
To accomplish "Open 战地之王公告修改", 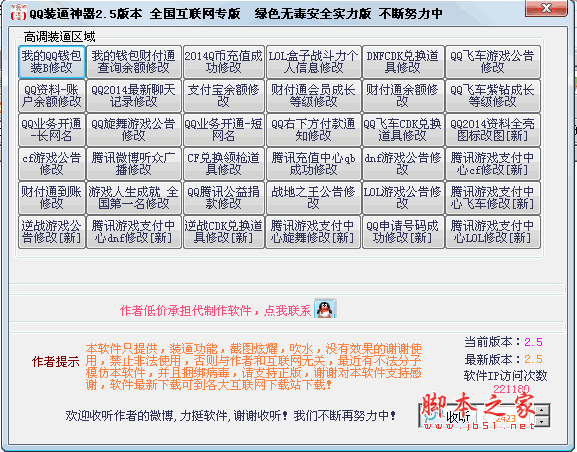I will pos(313,198).
